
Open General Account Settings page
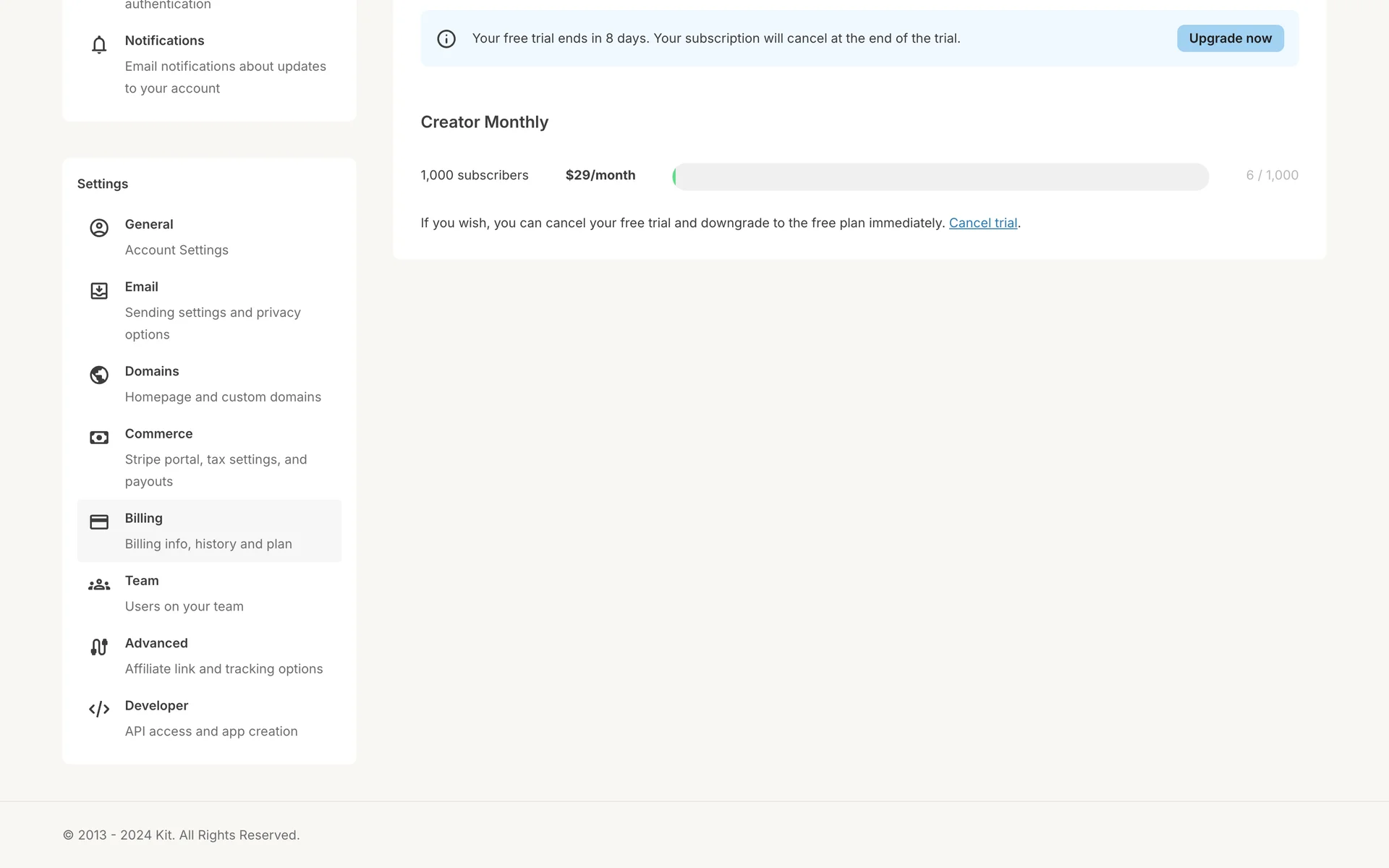(176, 237)
